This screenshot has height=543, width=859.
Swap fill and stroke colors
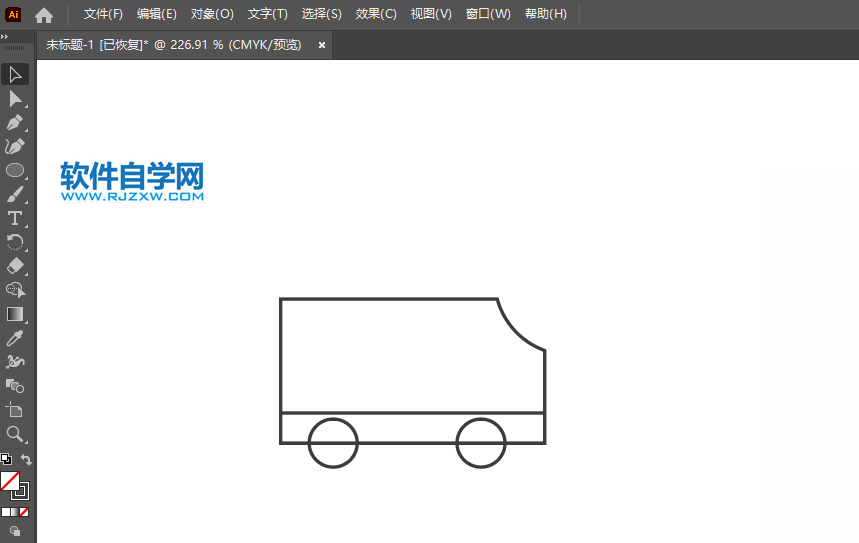tap(26, 459)
